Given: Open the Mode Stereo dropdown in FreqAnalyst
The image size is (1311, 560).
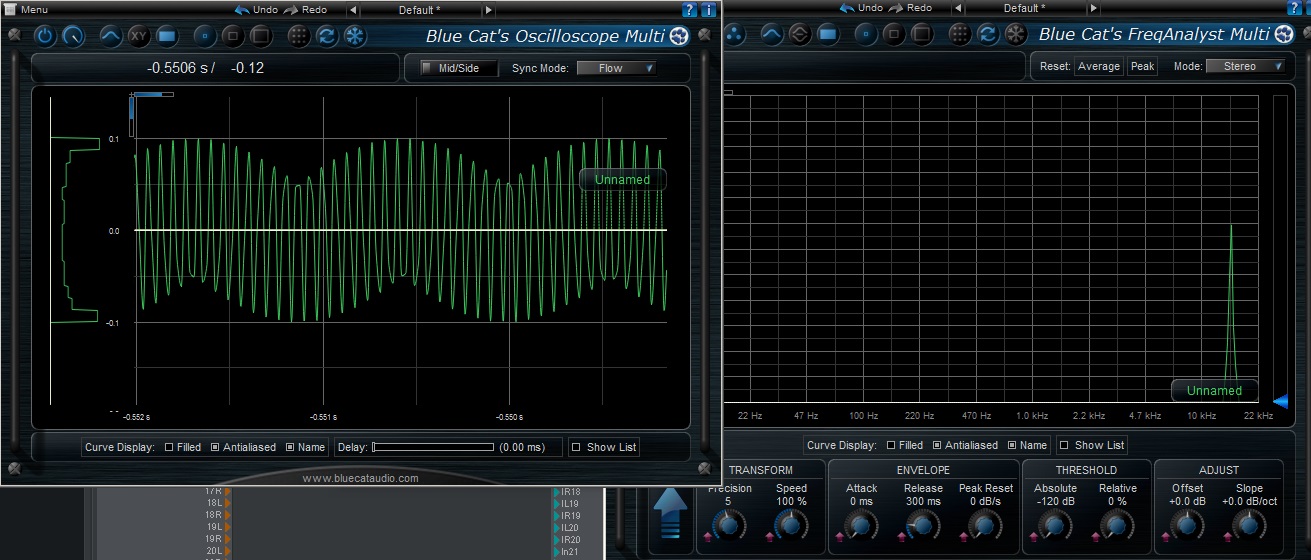Looking at the screenshot, I should [x=1245, y=66].
